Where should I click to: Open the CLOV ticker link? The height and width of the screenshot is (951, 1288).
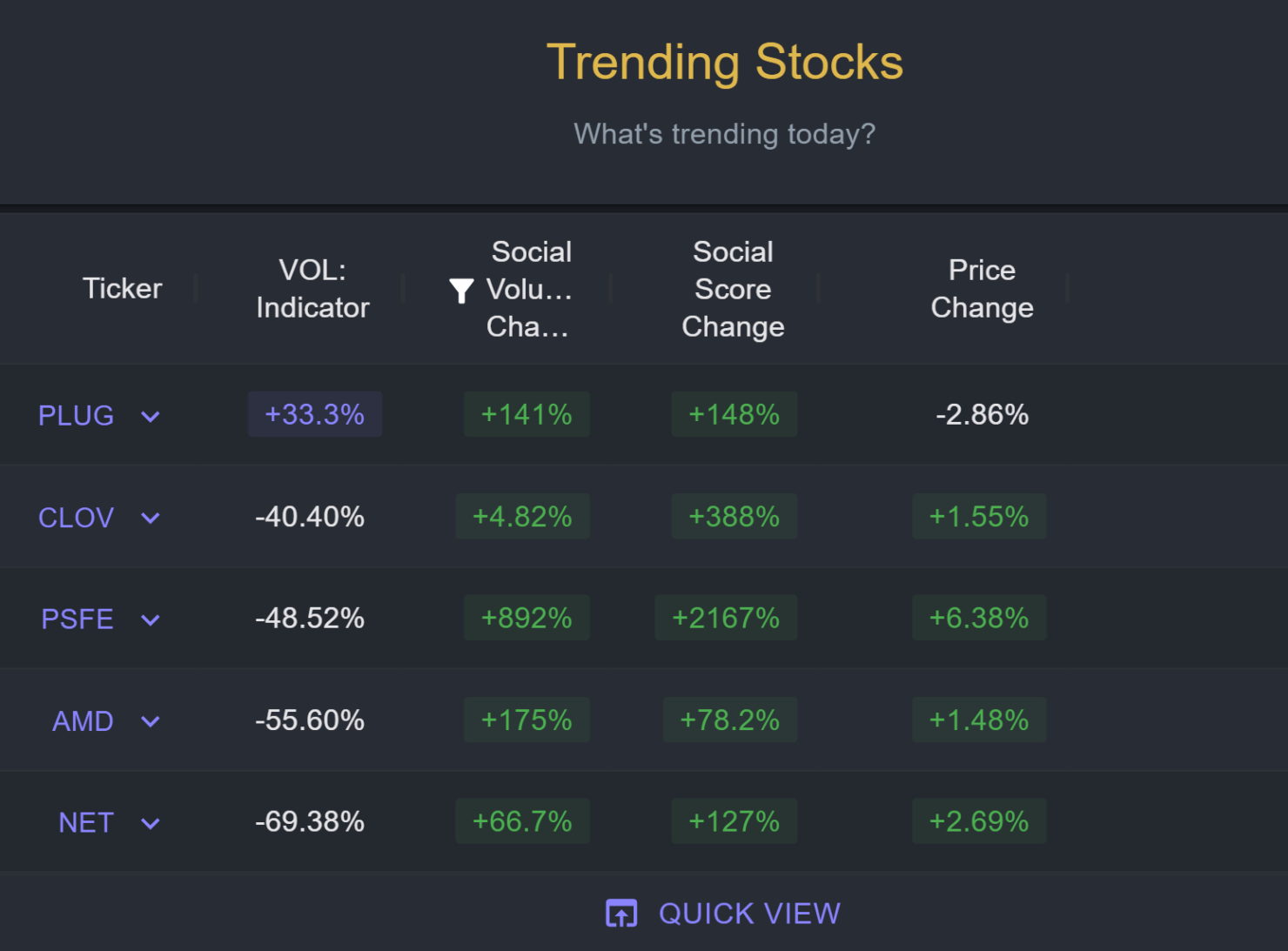tap(76, 518)
